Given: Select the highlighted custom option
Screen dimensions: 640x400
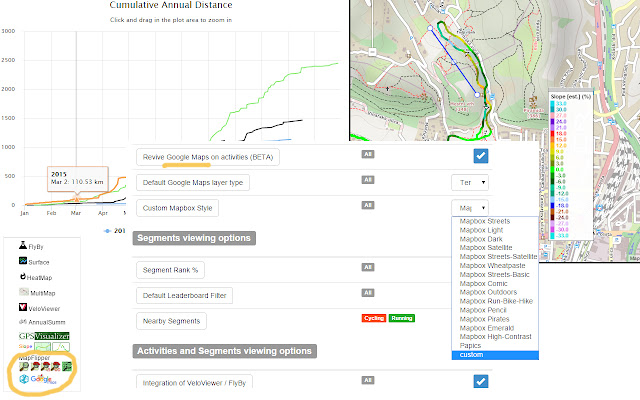Looking at the screenshot, I should click(470, 355).
